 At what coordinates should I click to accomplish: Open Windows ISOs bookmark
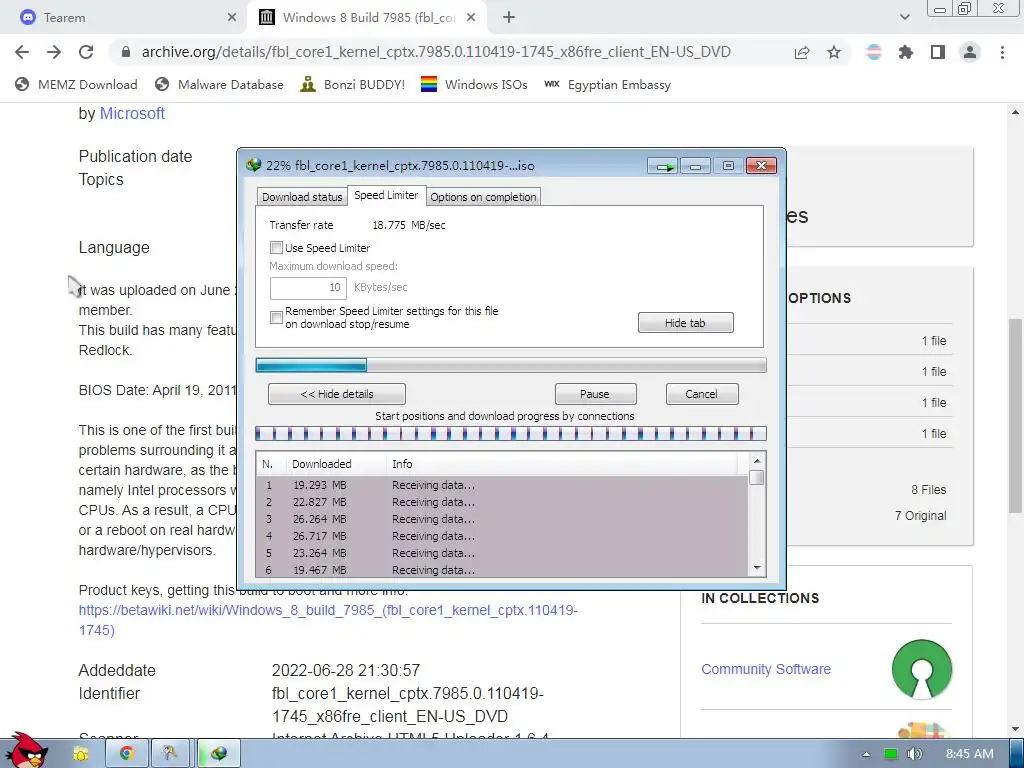pos(474,85)
